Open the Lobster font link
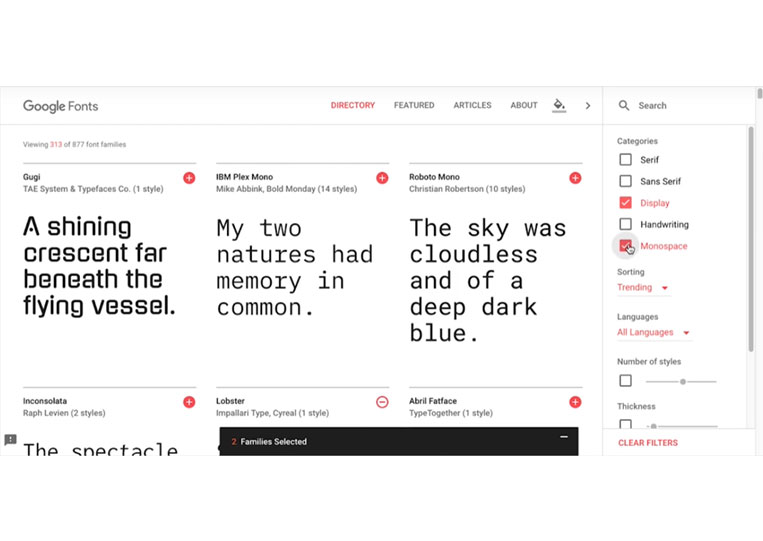The height and width of the screenshot is (541, 763). pyautogui.click(x=230, y=401)
